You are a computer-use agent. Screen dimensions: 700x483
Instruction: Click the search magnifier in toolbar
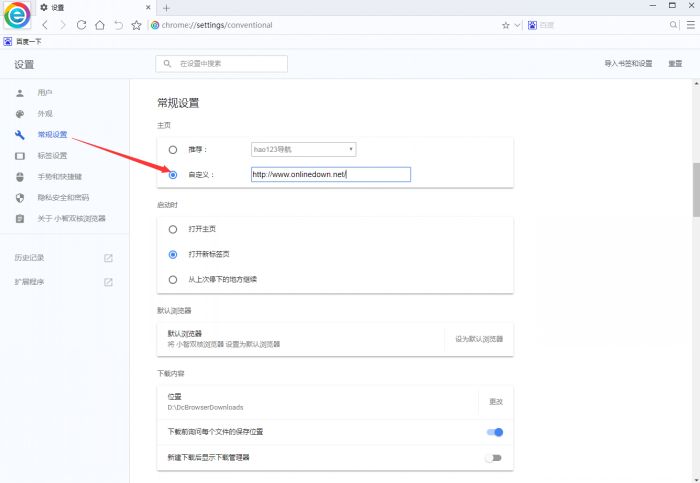tap(673, 25)
